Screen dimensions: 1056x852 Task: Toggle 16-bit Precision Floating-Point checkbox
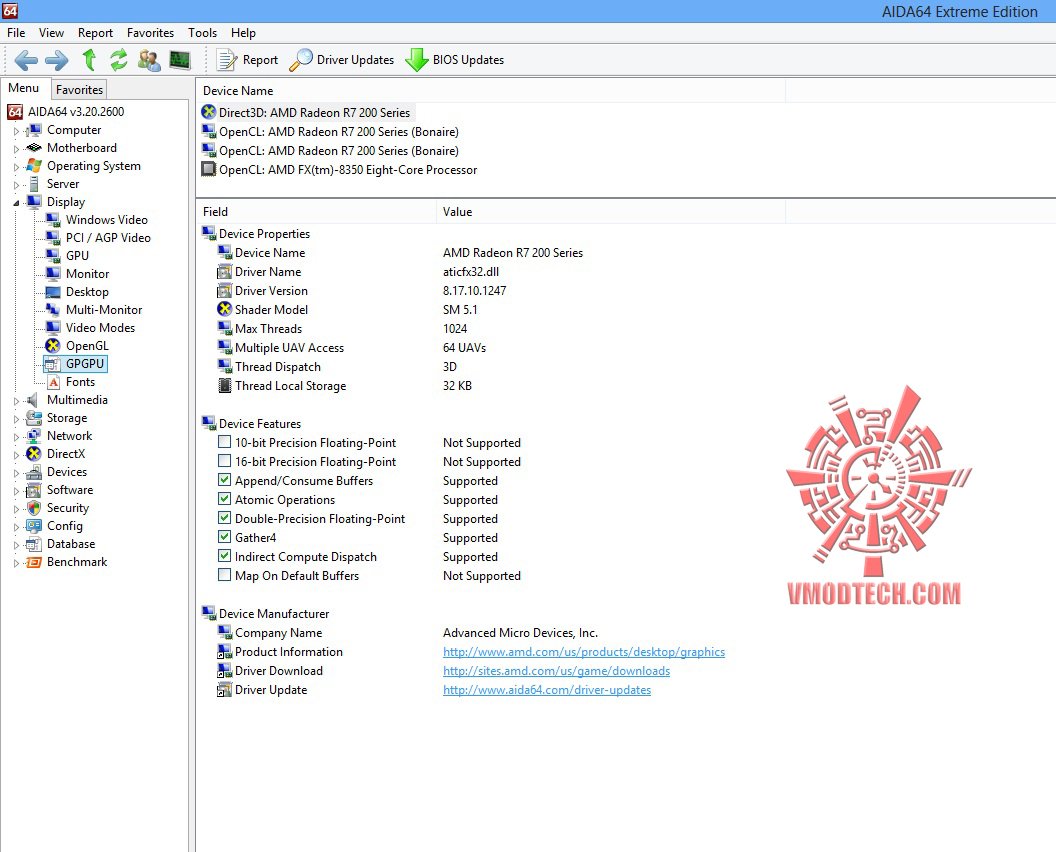pos(224,461)
